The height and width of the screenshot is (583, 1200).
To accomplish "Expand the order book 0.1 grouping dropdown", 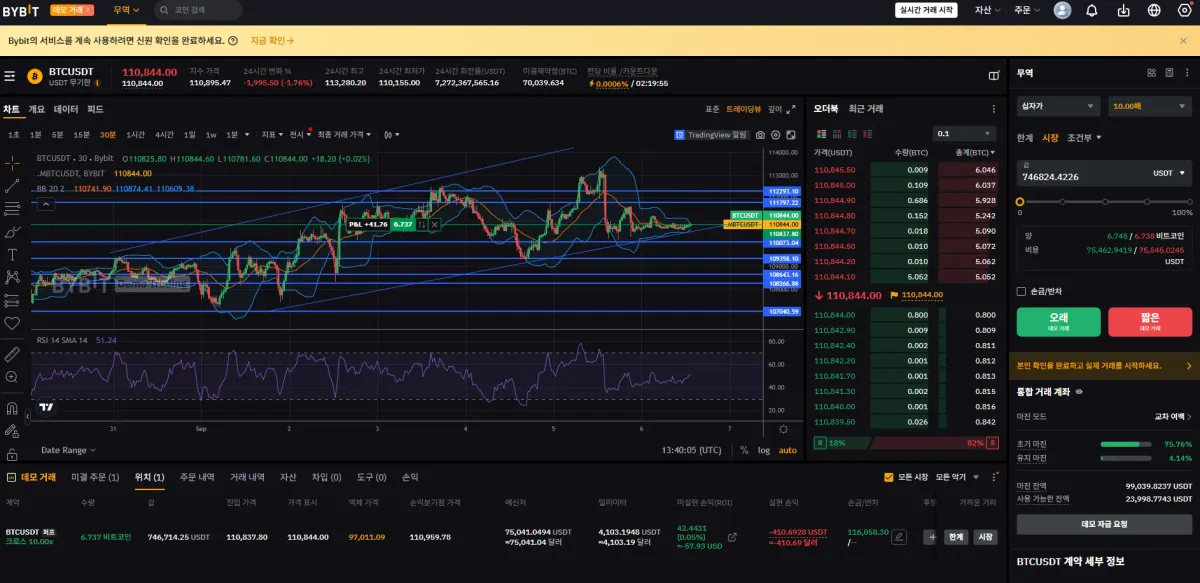I will [964, 133].
